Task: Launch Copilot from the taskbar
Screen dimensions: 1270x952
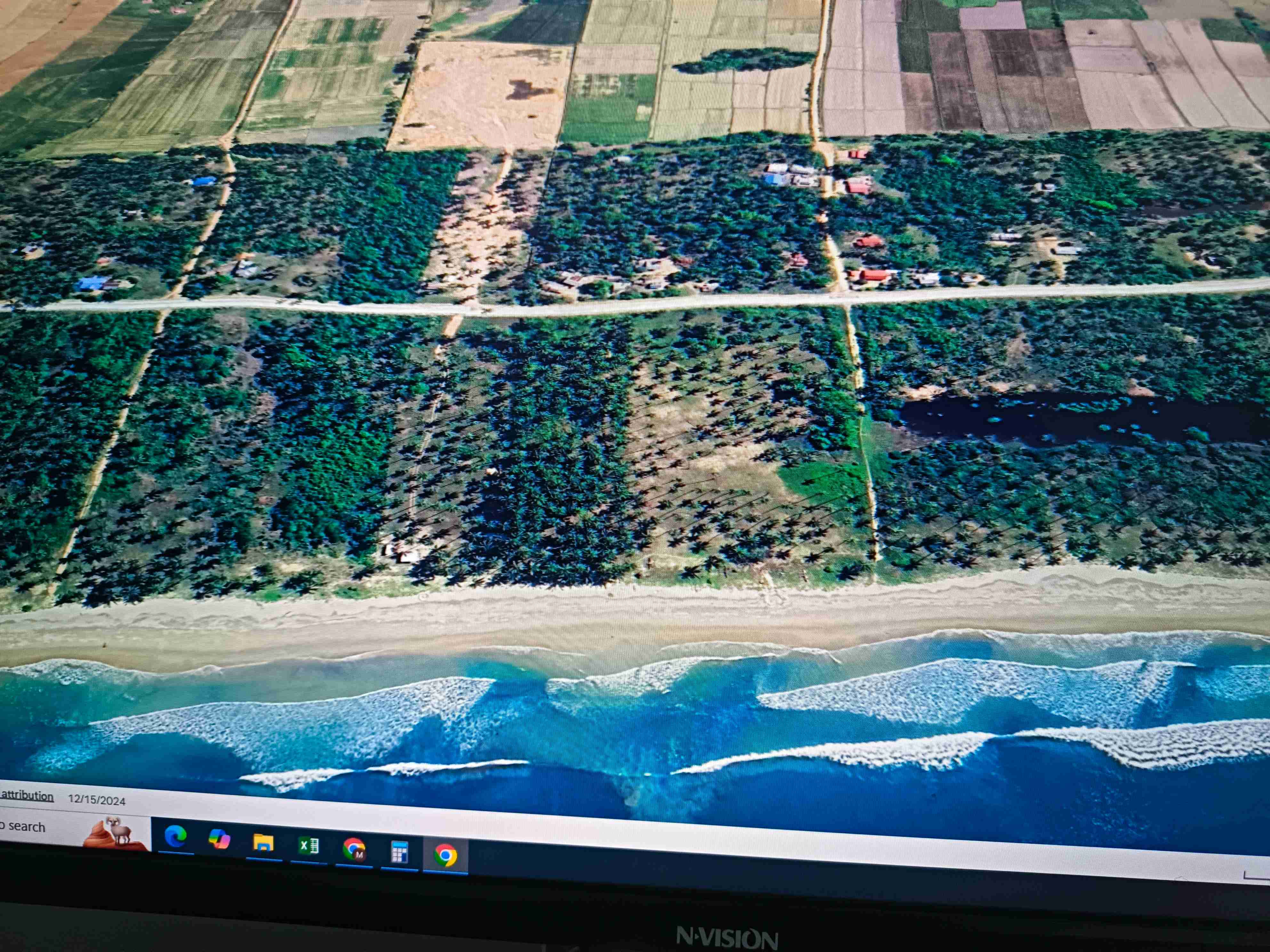Action: (219, 839)
